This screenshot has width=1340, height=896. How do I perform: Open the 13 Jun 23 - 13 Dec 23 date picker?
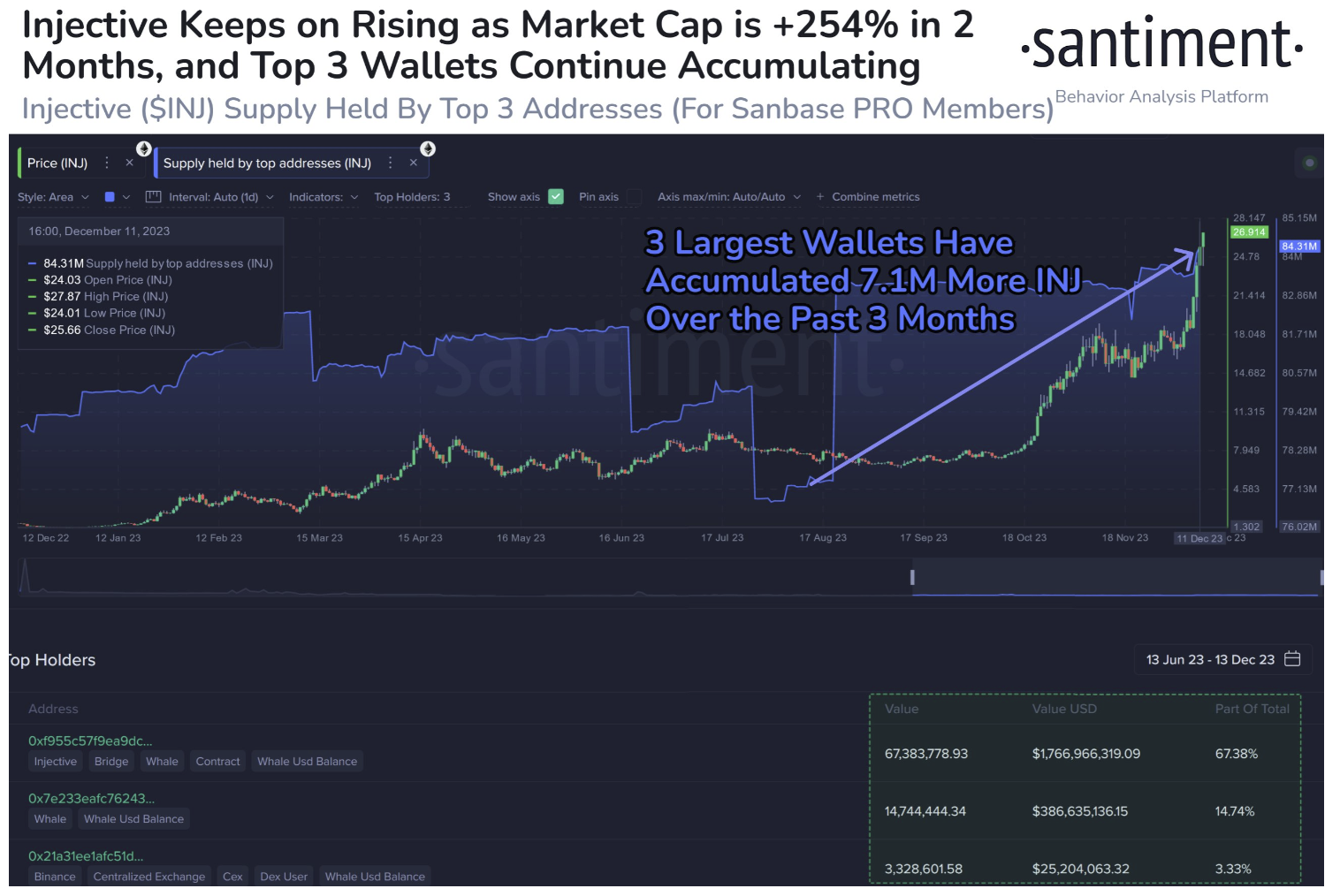coord(1223,660)
